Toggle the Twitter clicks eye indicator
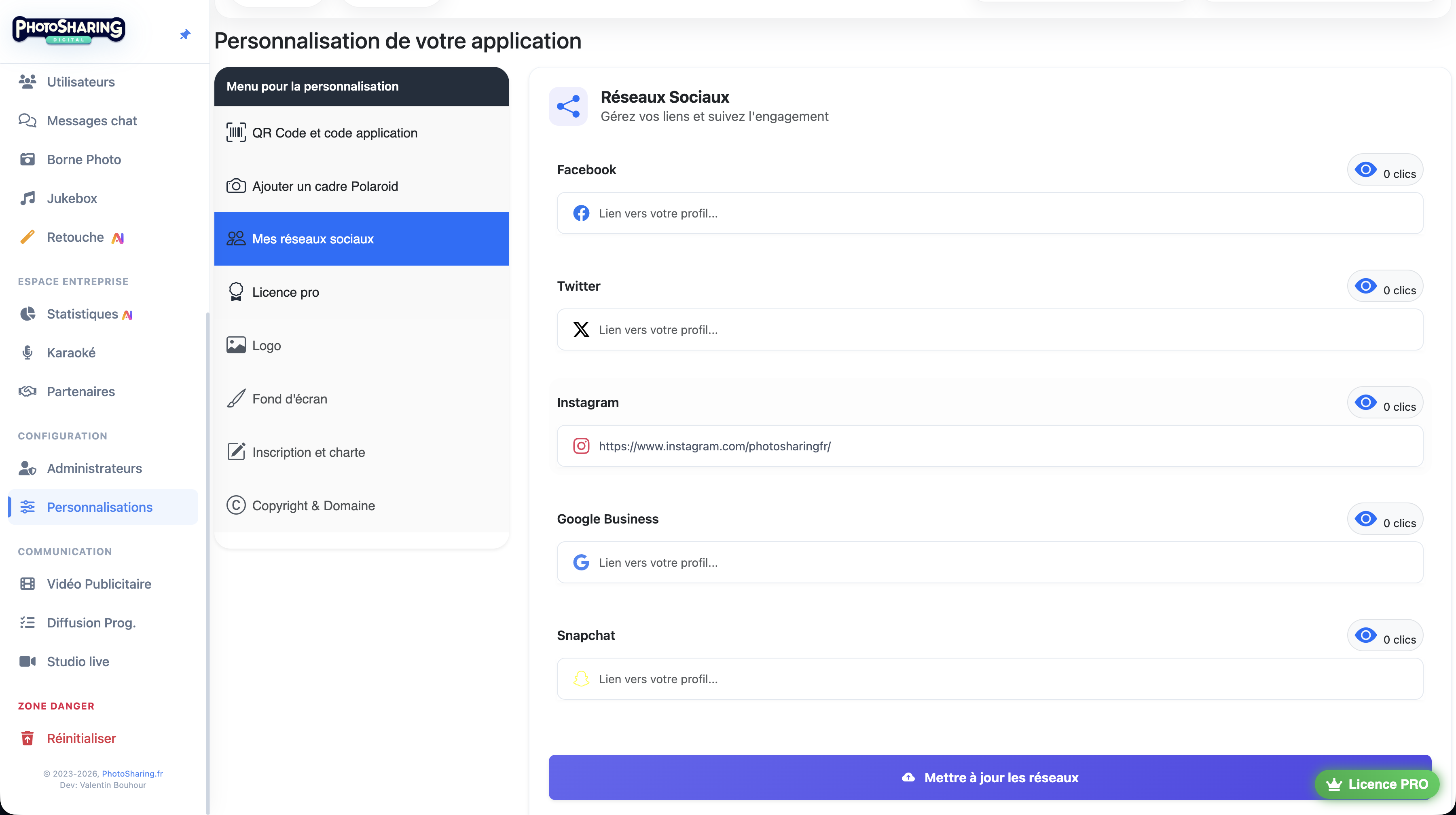 point(1367,286)
